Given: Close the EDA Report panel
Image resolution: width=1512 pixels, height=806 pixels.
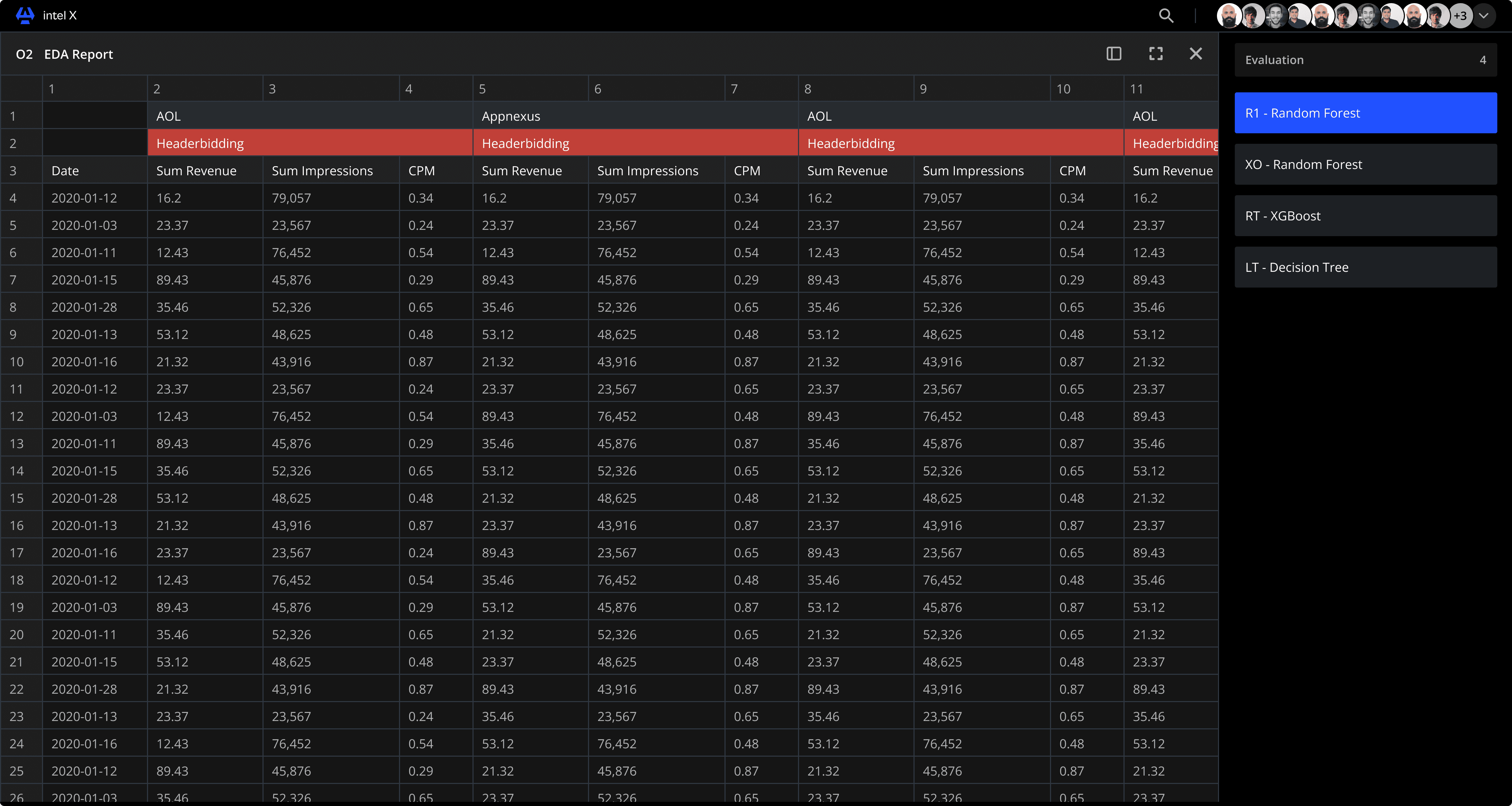Looking at the screenshot, I should point(1195,54).
